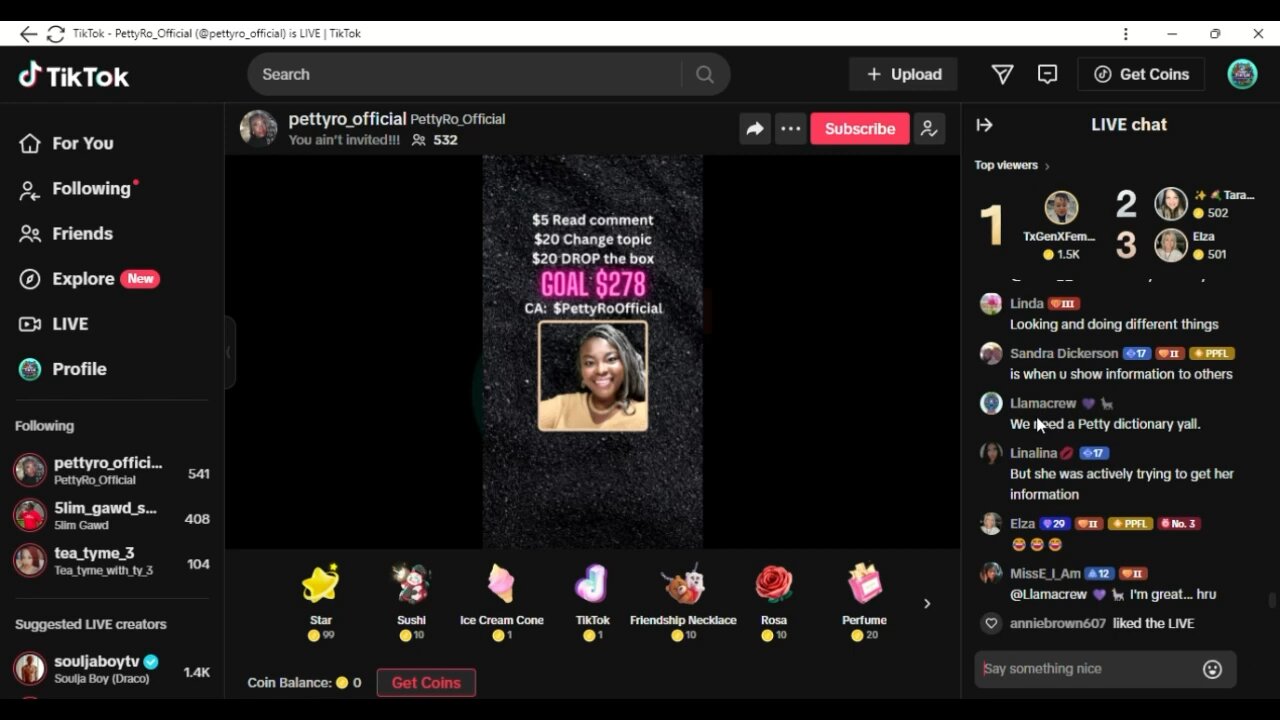The image size is (1280, 720).
Task: Click the chat panel scrollbar
Action: (1272, 600)
